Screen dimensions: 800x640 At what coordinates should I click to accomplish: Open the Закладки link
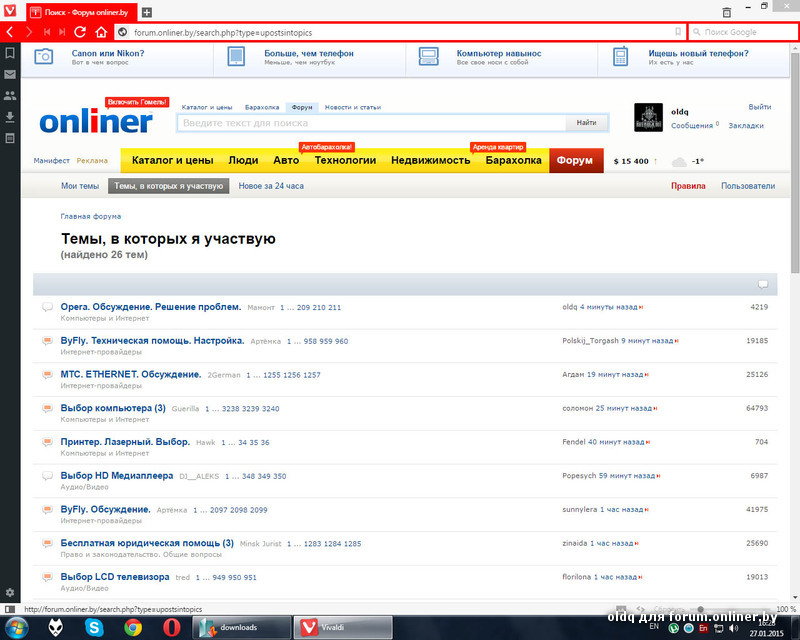coord(745,126)
